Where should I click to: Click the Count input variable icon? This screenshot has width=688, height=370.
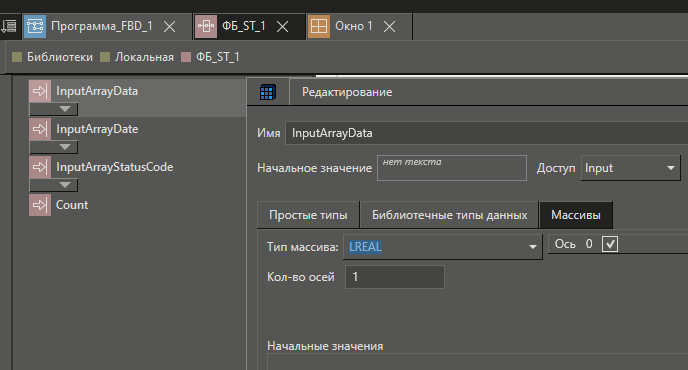tap(40, 205)
